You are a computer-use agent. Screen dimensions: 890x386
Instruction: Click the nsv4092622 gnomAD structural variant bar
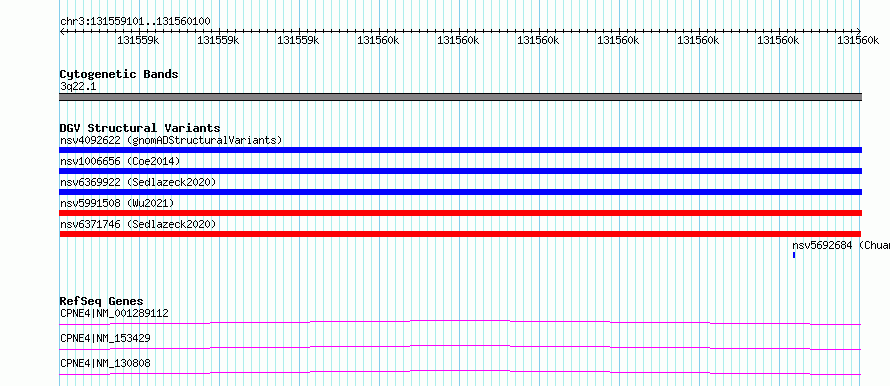coord(460,150)
